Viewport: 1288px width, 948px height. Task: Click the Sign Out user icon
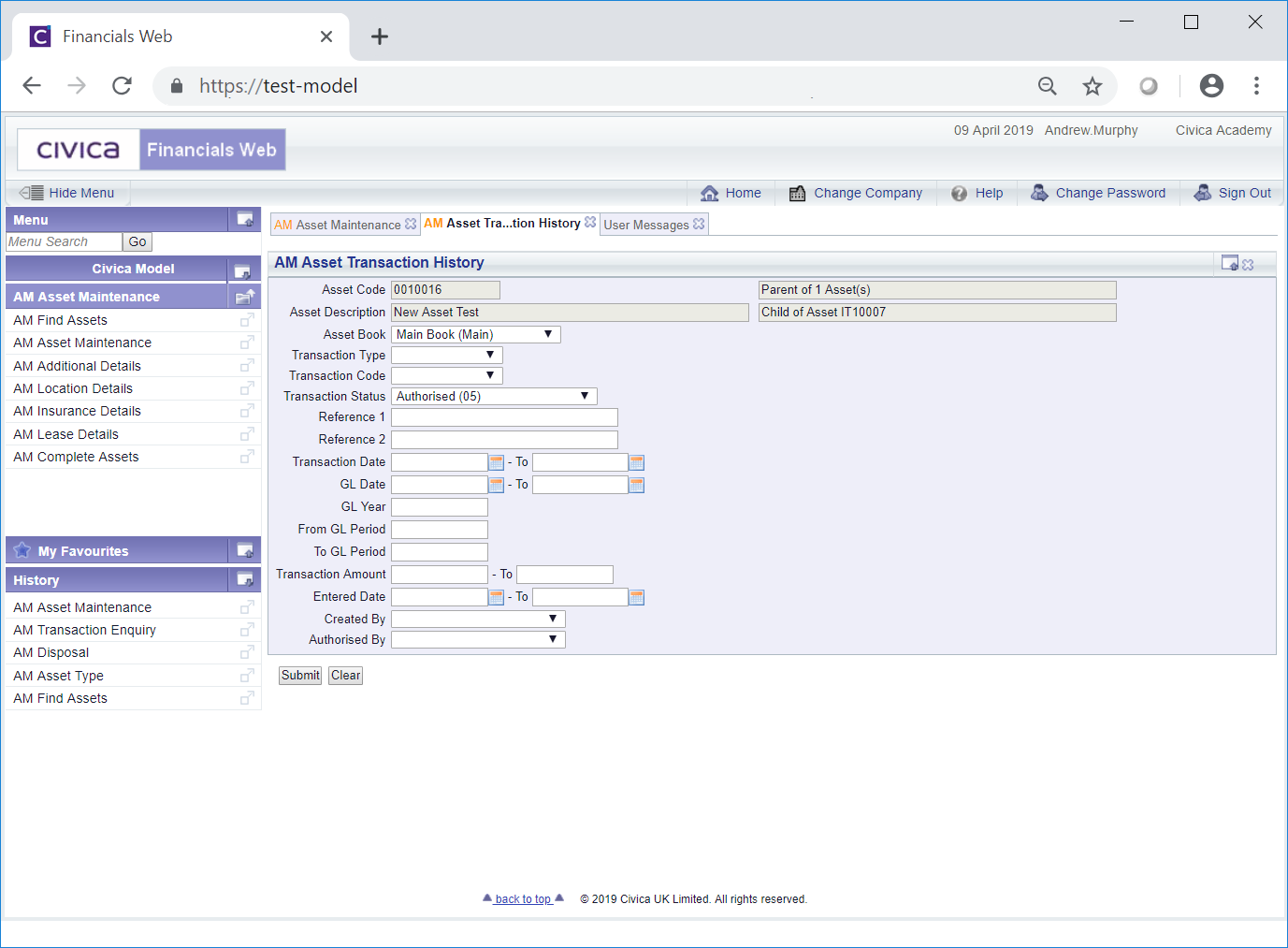1203,193
